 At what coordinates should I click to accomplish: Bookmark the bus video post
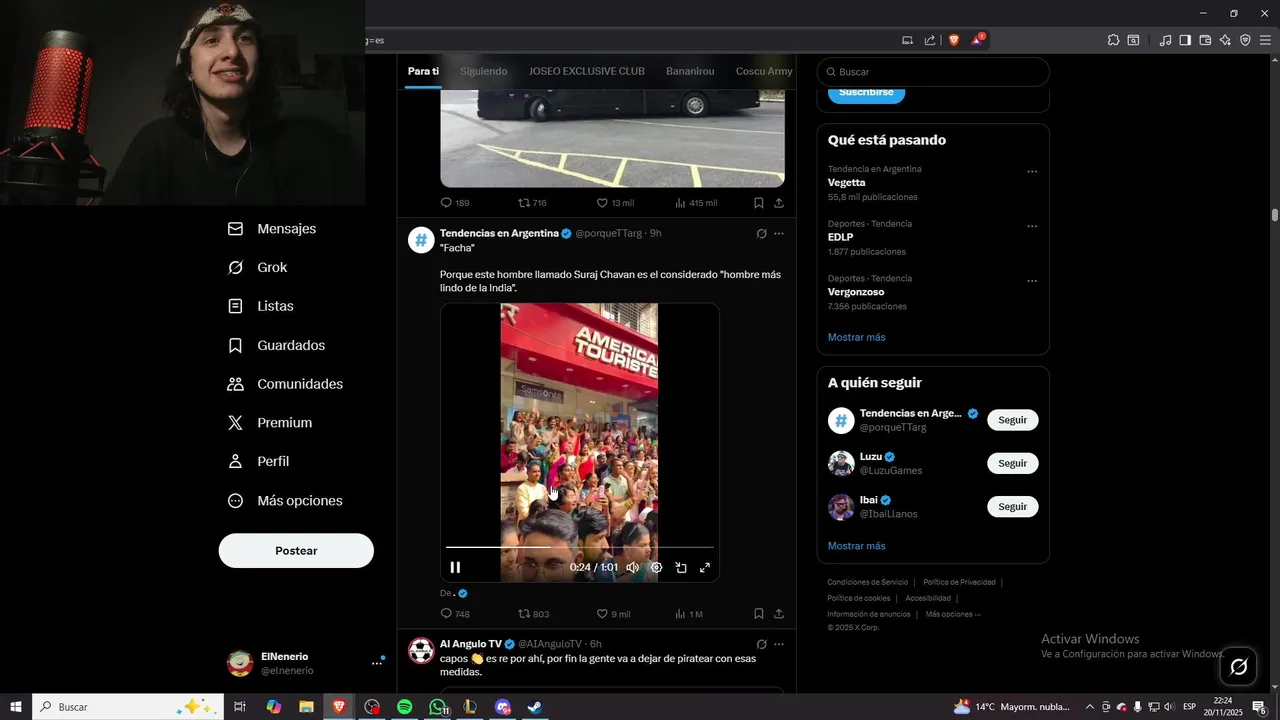759,203
